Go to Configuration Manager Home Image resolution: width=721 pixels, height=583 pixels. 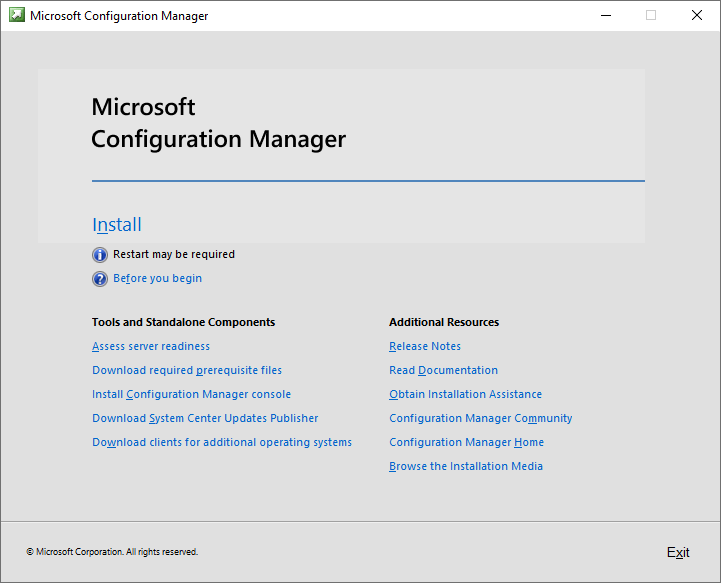(x=466, y=442)
